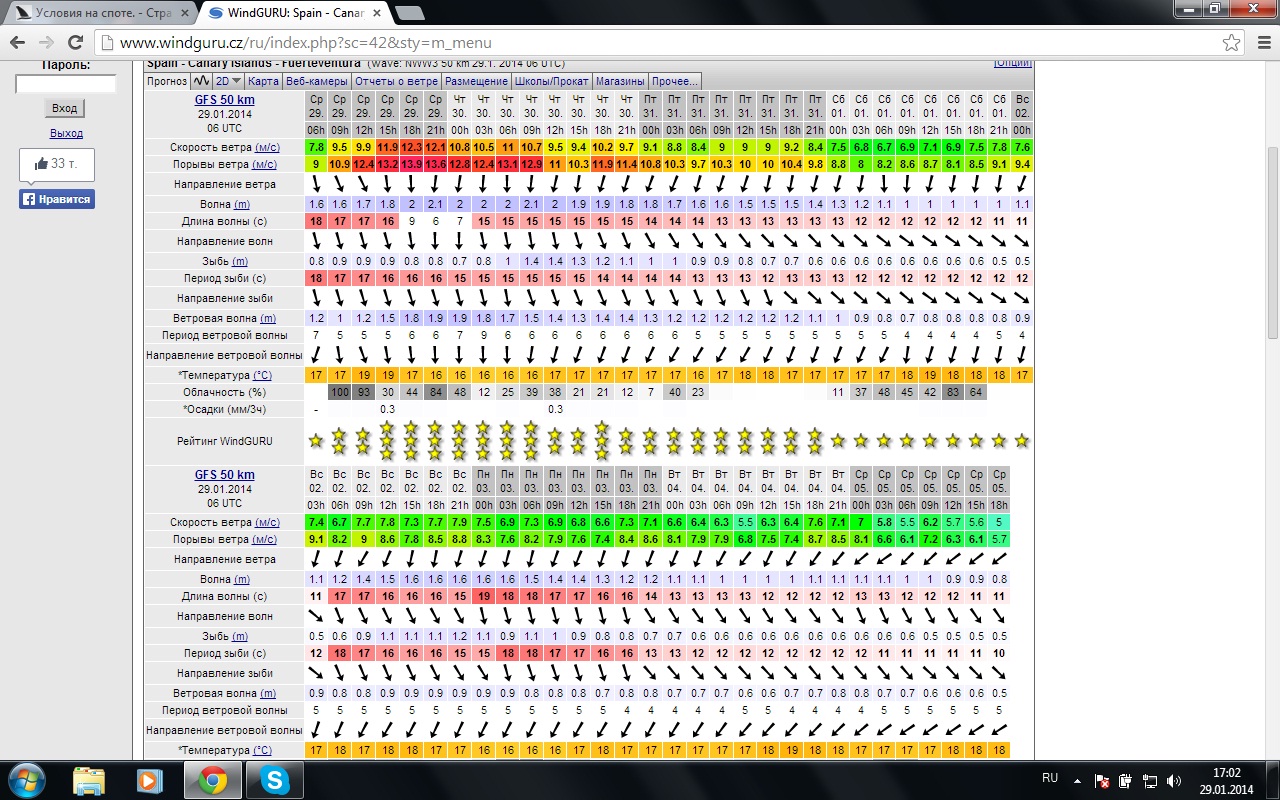Image resolution: width=1280 pixels, height=800 pixels.
Task: Close the WindGURU: Spain tab
Action: 378,13
